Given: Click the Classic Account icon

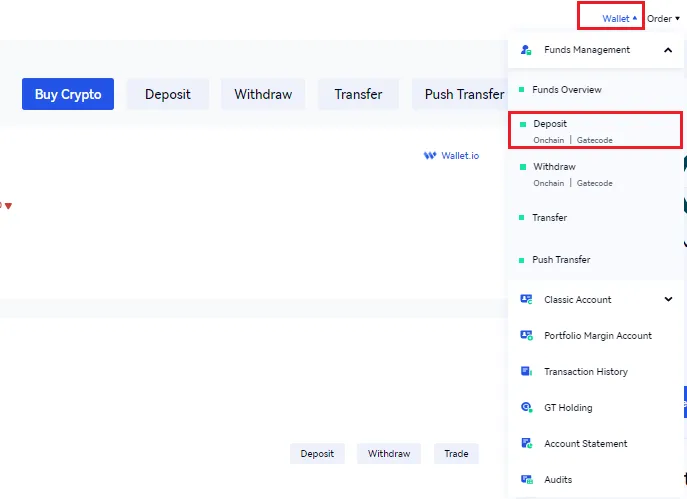Looking at the screenshot, I should click(x=526, y=299).
